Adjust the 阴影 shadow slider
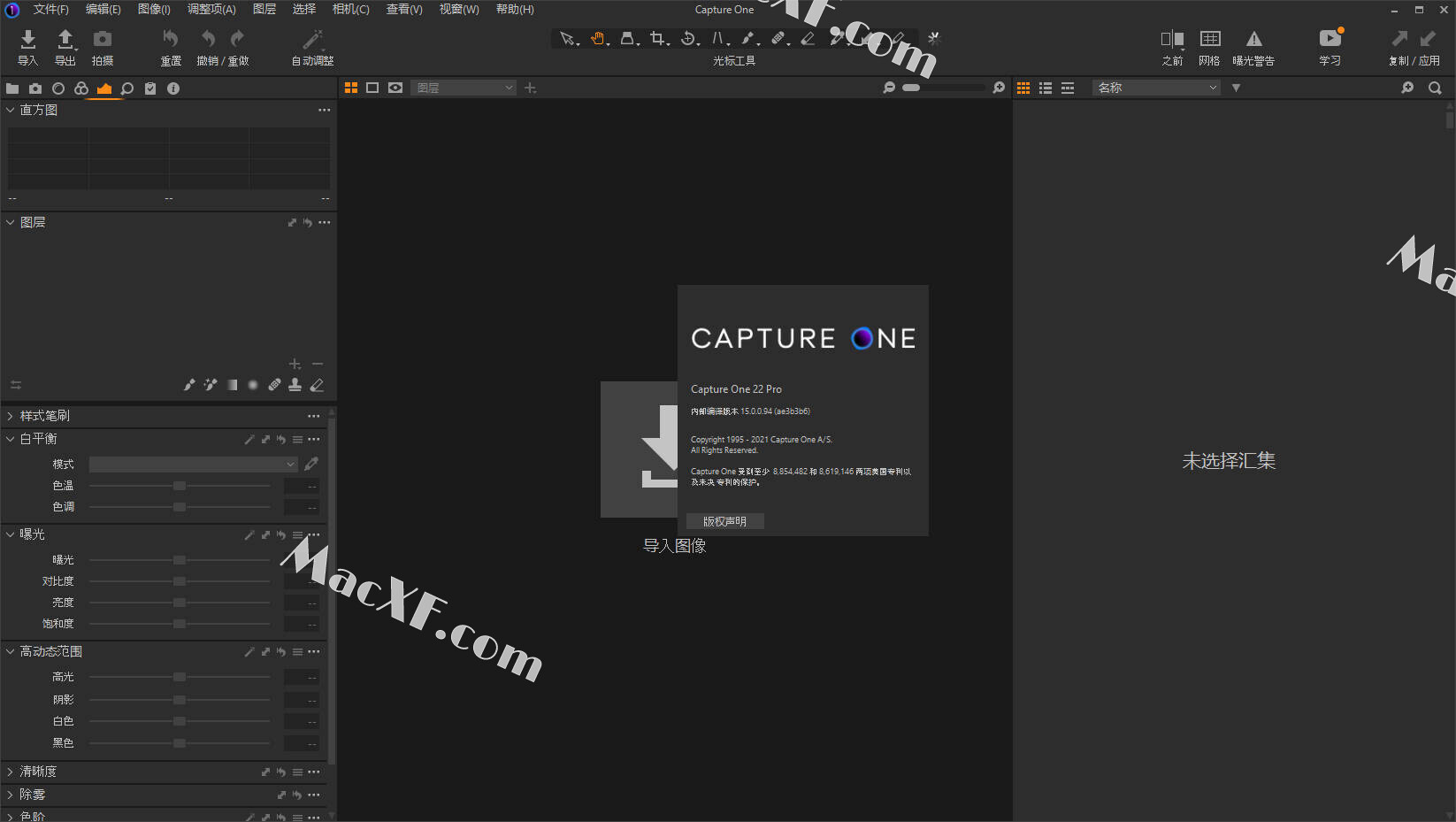1456x822 pixels. pos(180,700)
